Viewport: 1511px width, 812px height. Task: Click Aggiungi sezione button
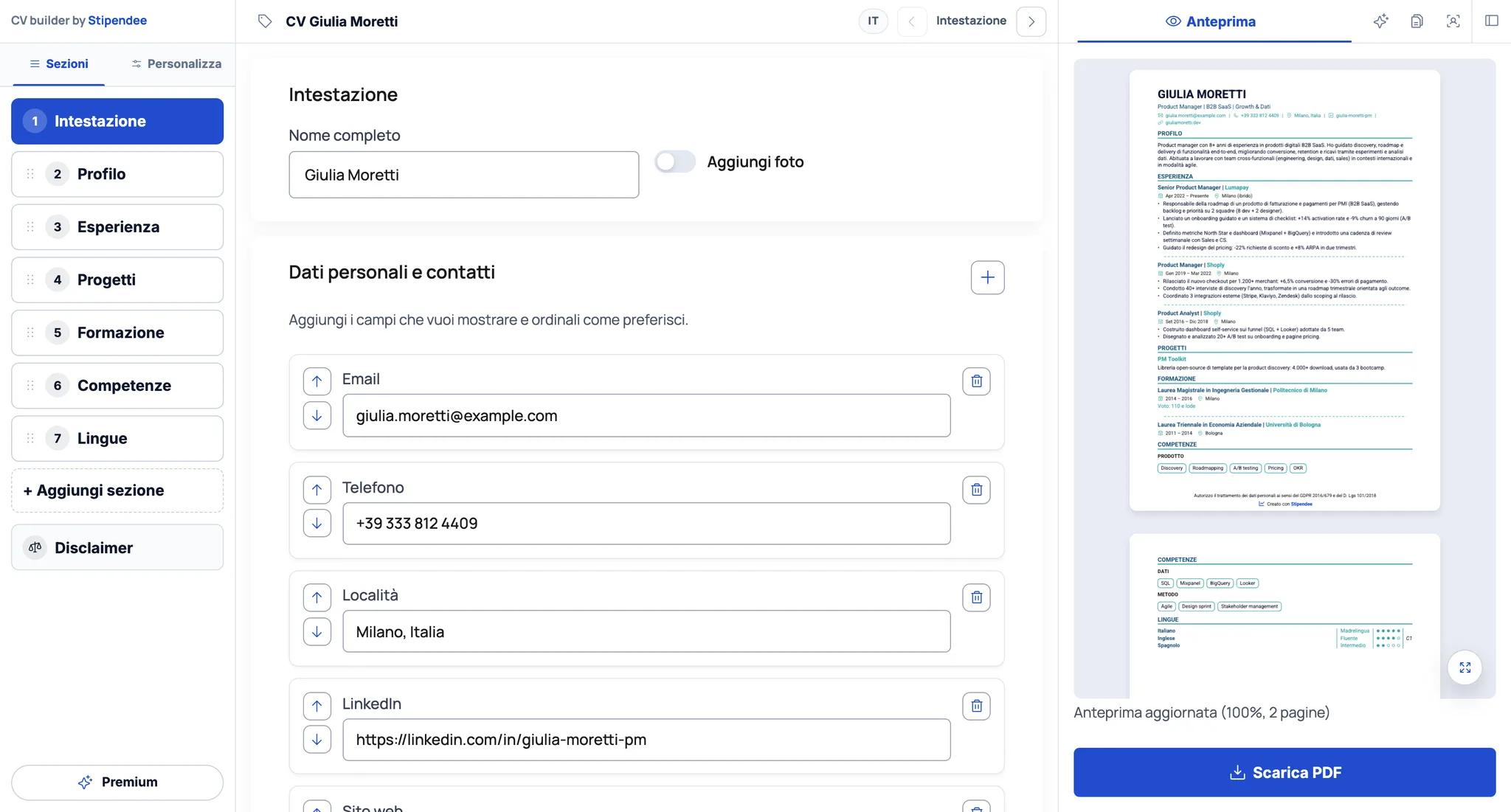[117, 490]
